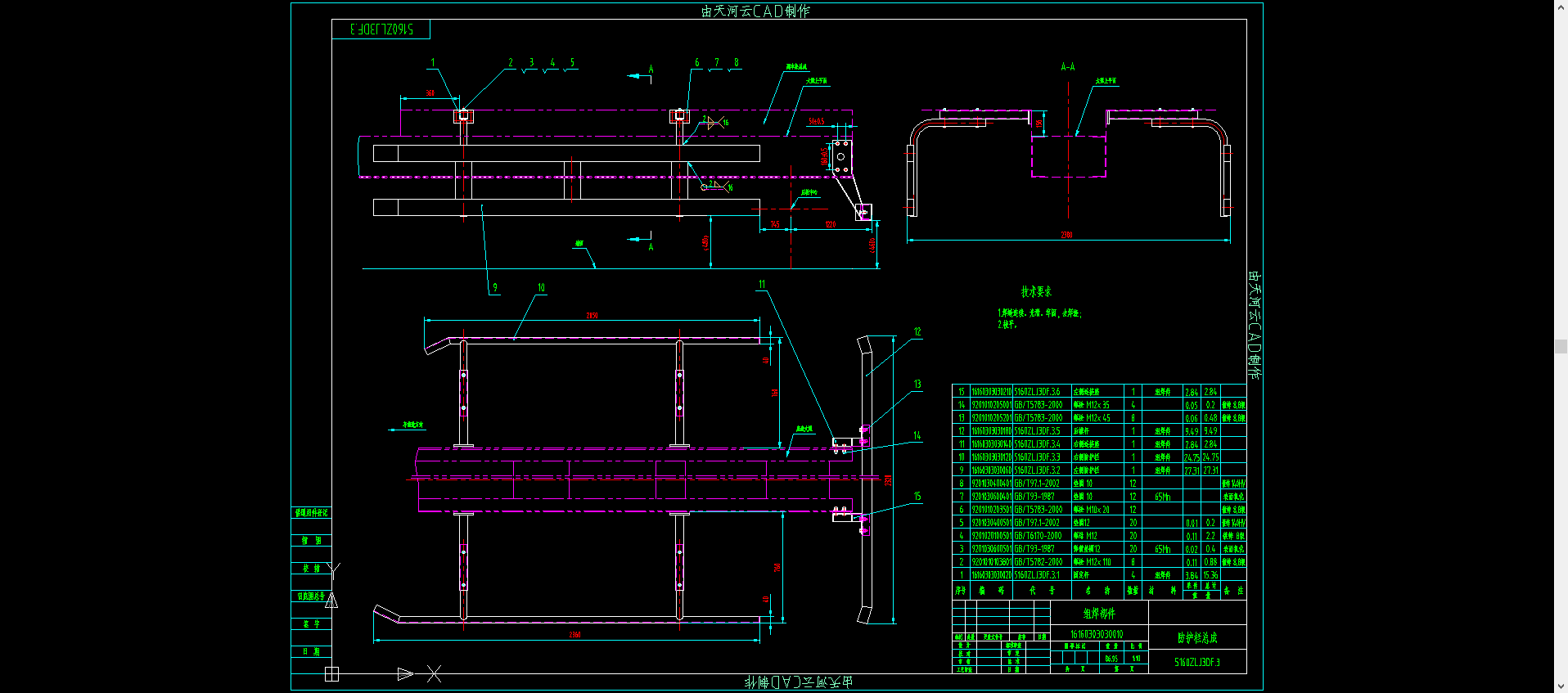Select part callout number 9 leader label
This screenshot has width=1568, height=693.
pyautogui.click(x=494, y=288)
